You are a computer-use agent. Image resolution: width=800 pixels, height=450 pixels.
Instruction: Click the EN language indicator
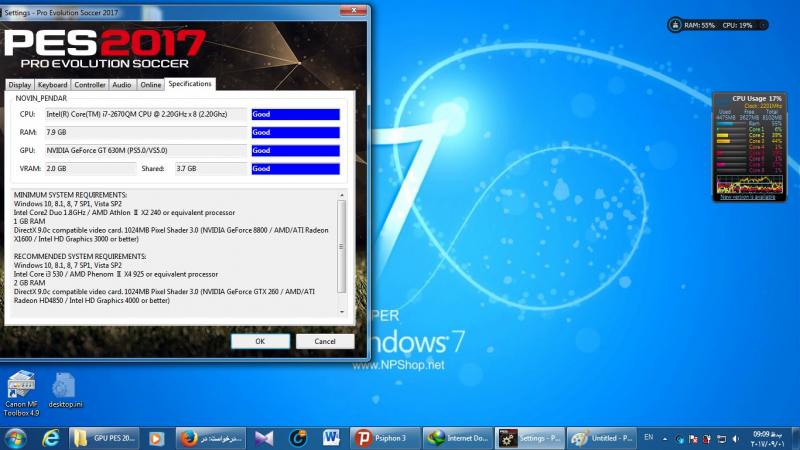point(648,437)
